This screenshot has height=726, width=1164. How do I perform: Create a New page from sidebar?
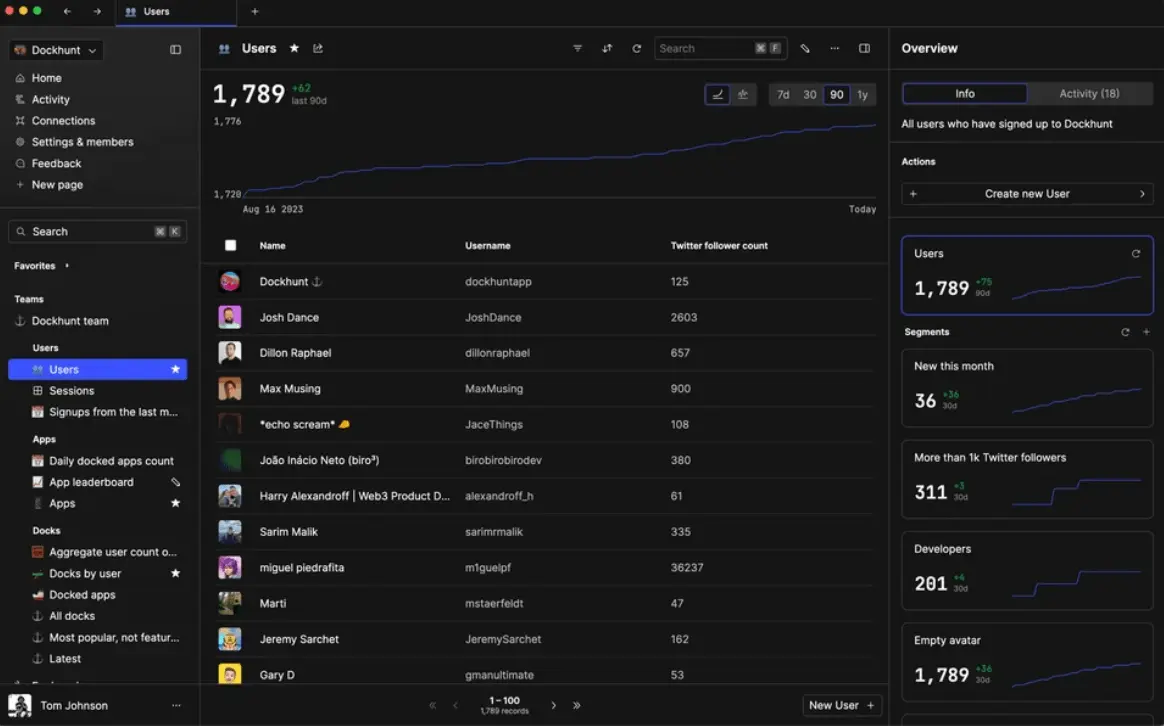pyautogui.click(x=57, y=185)
